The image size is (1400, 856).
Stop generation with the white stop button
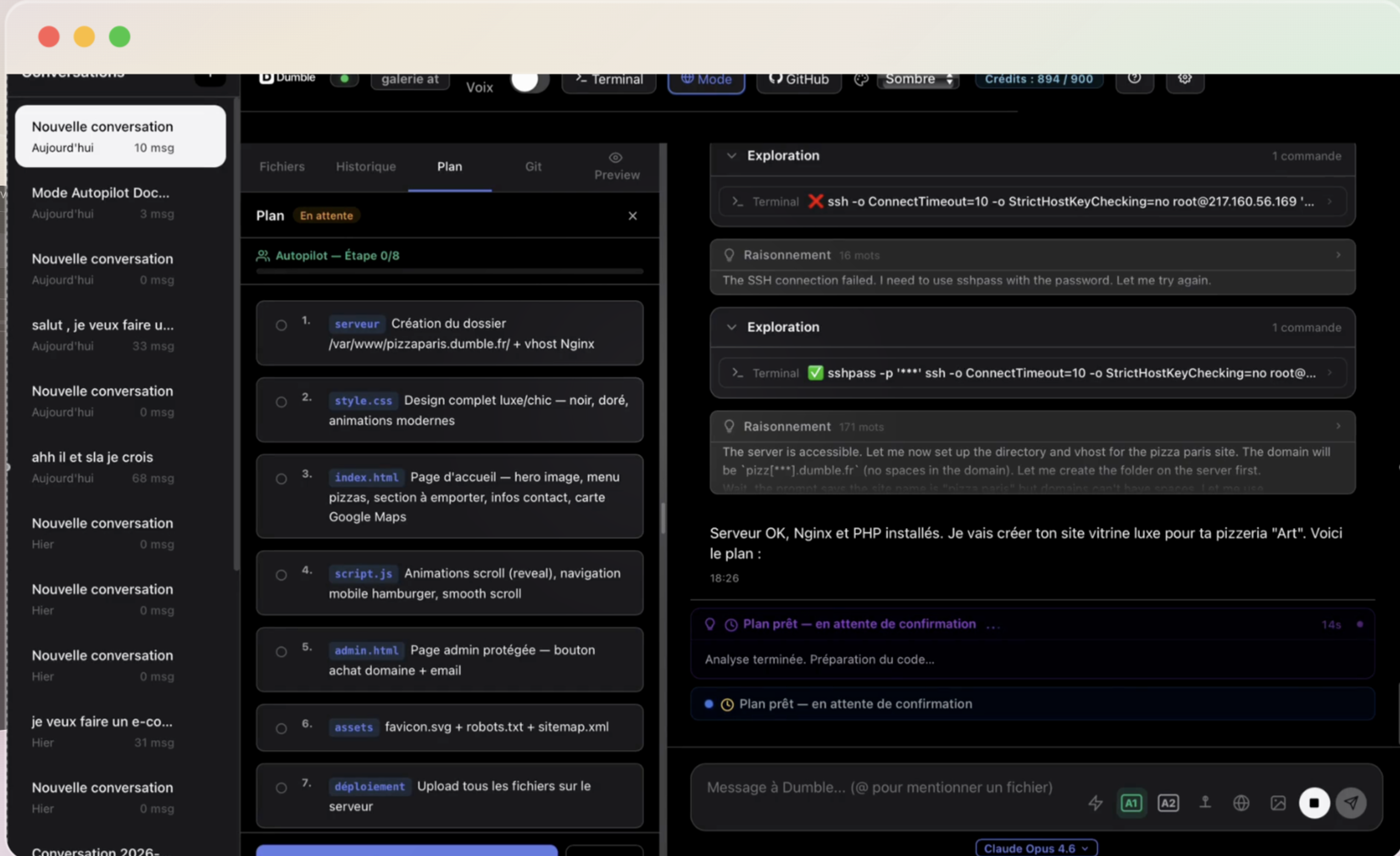click(1314, 803)
